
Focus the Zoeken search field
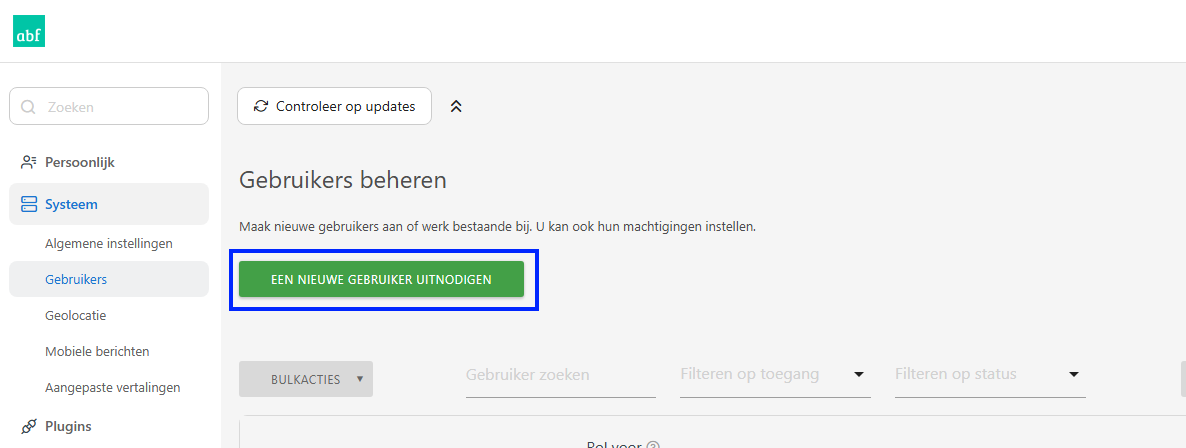pos(109,107)
